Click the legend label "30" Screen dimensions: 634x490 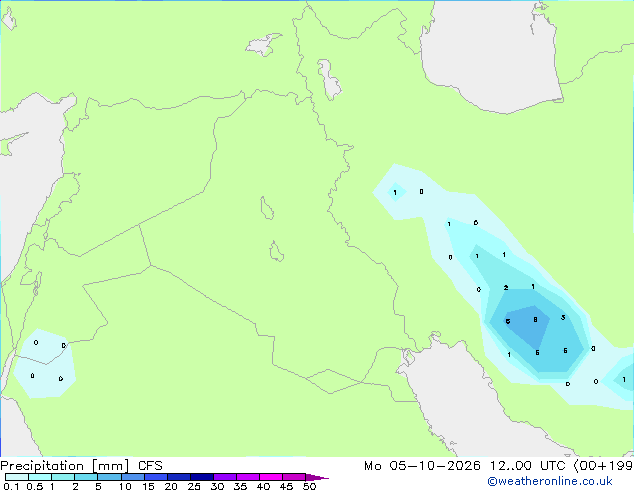(217, 486)
